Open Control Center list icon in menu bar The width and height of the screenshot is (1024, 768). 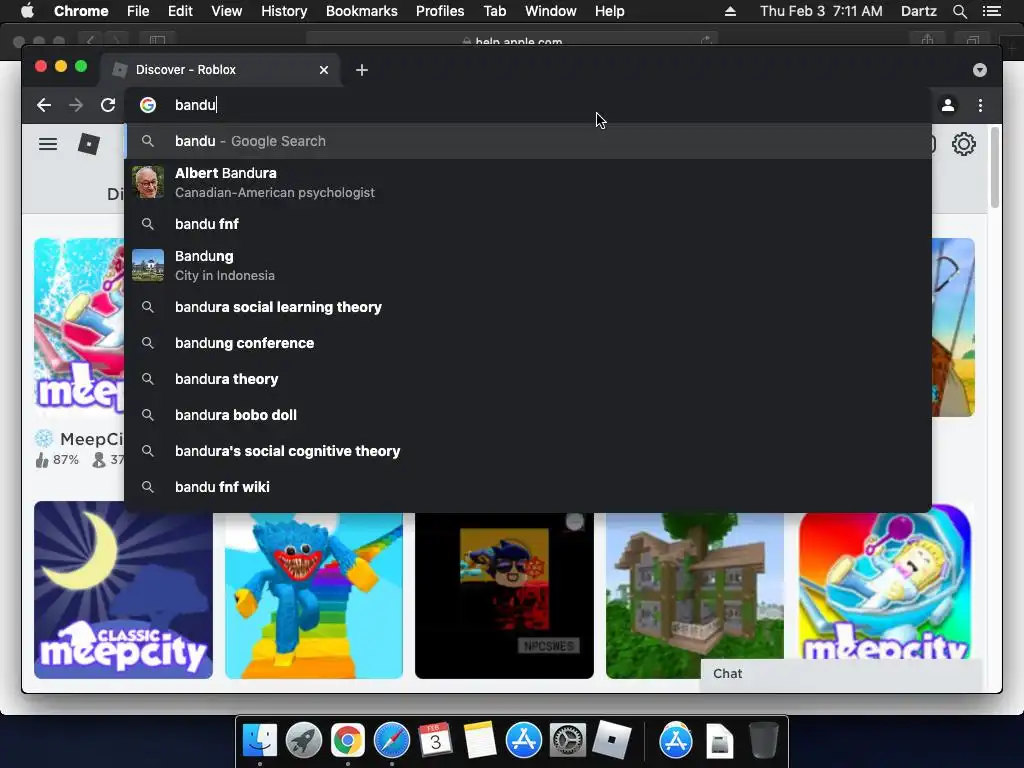pos(992,11)
